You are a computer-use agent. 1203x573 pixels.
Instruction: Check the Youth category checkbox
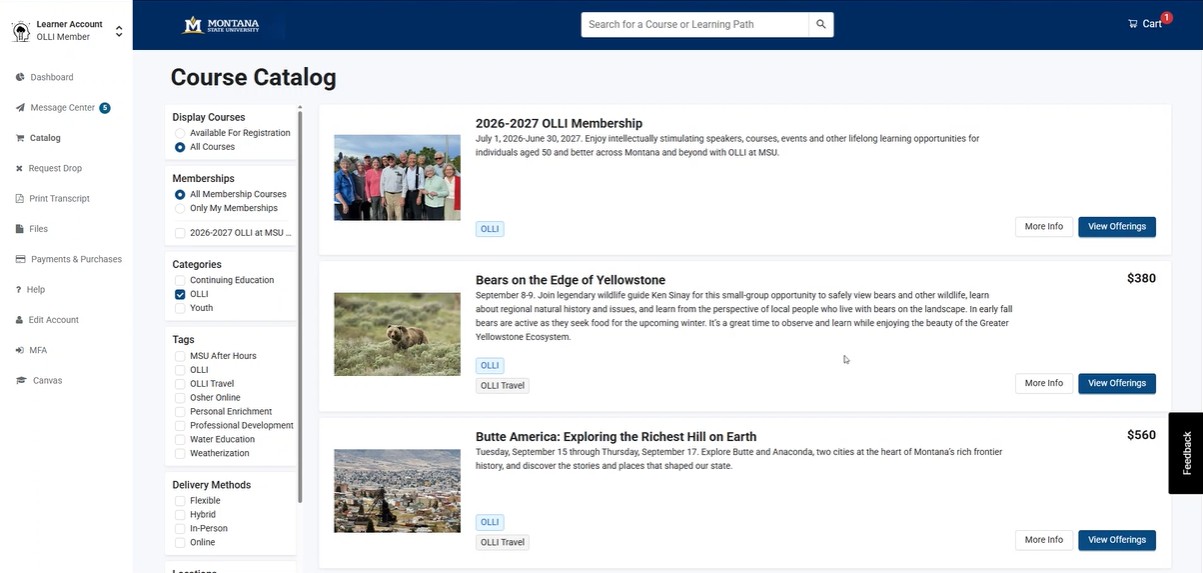click(180, 308)
